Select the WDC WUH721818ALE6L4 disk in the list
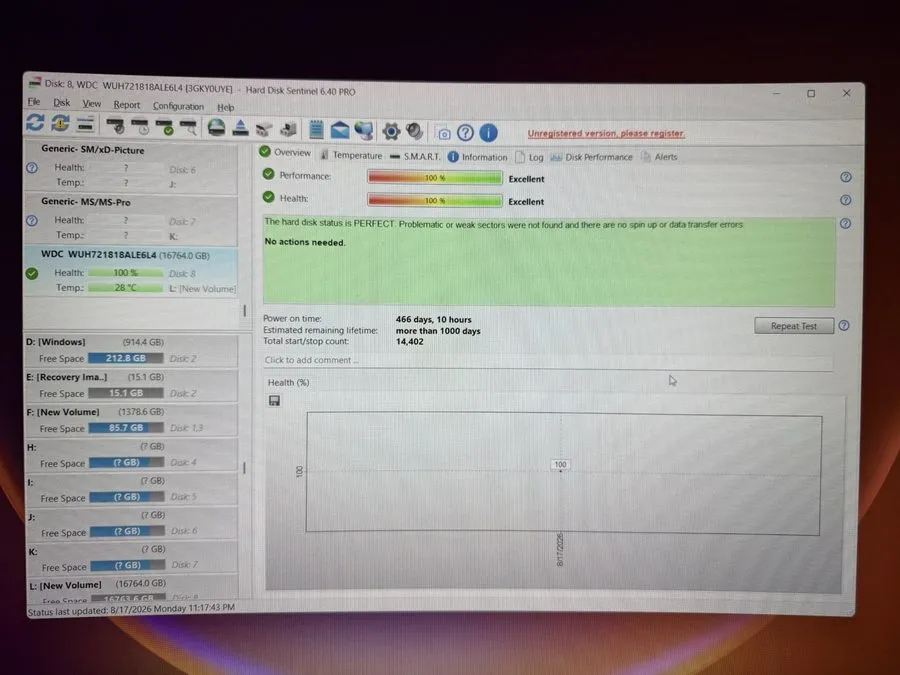900x675 pixels. point(131,271)
